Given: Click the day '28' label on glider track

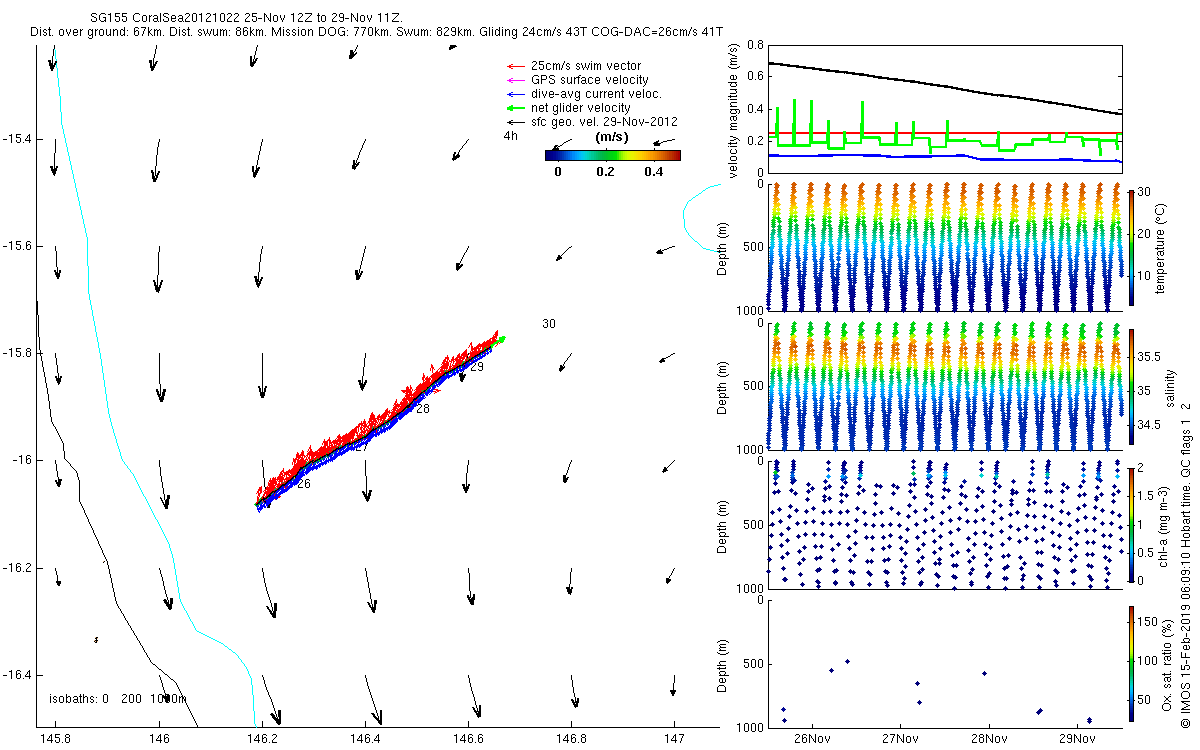Looking at the screenshot, I should click(423, 409).
